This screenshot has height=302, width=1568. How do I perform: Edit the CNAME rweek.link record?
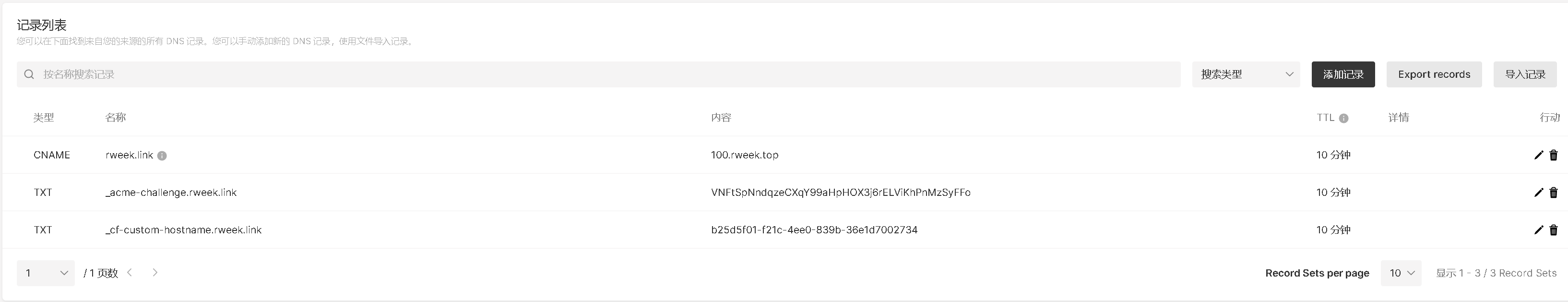[1538, 155]
